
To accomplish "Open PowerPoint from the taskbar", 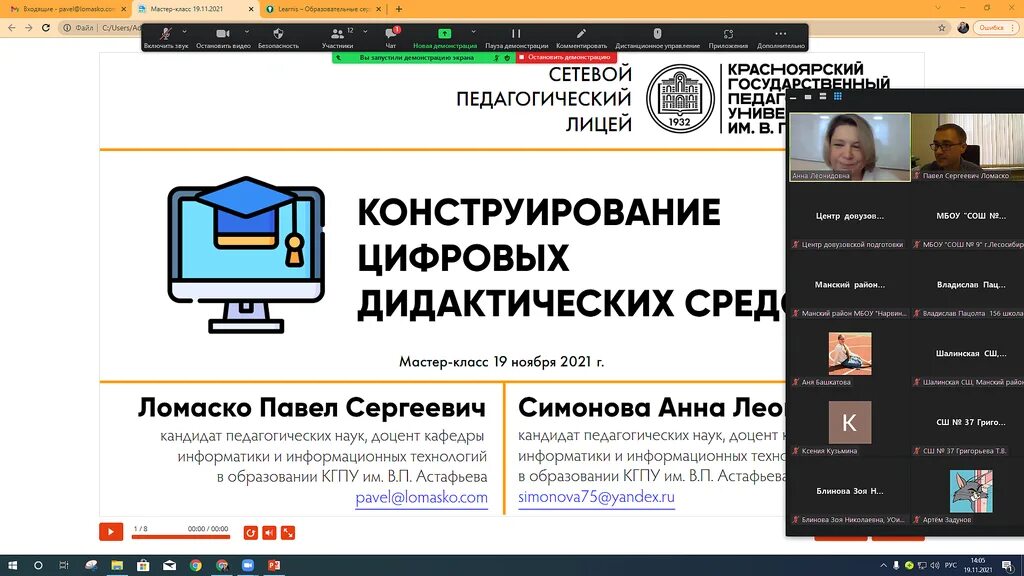I will (274, 566).
